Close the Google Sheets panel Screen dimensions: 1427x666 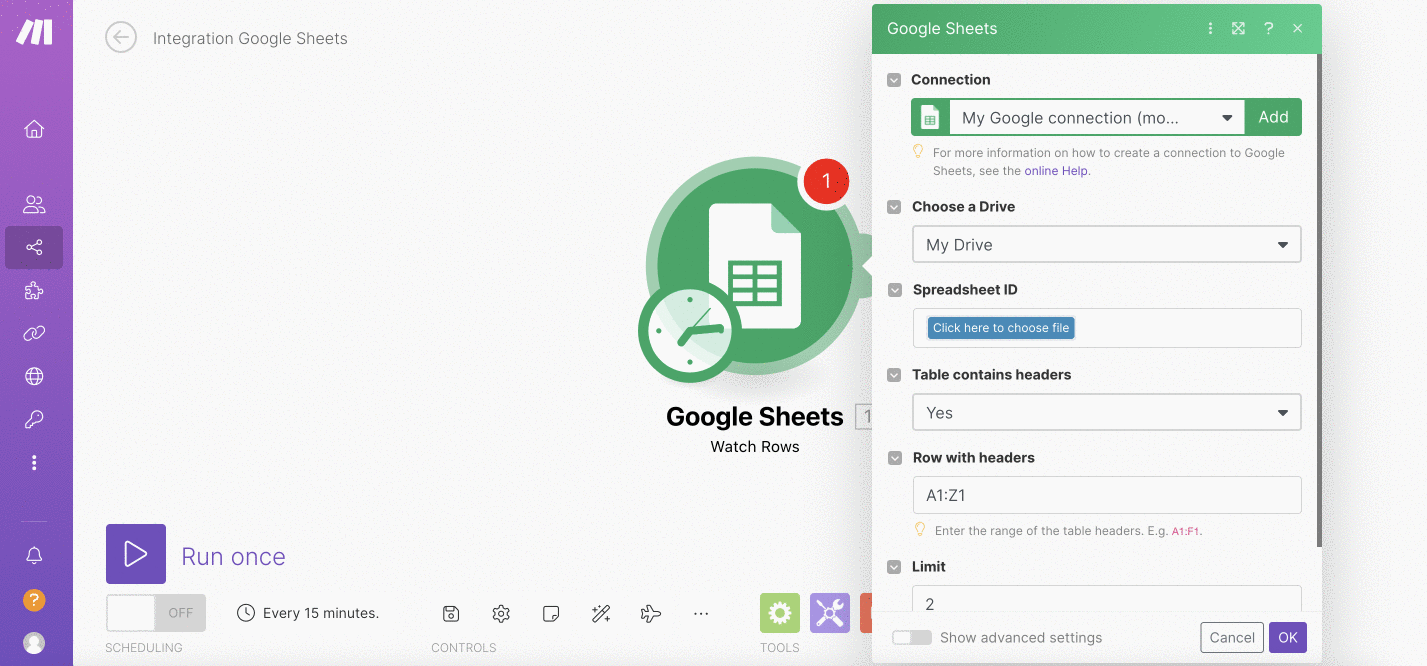1298,29
